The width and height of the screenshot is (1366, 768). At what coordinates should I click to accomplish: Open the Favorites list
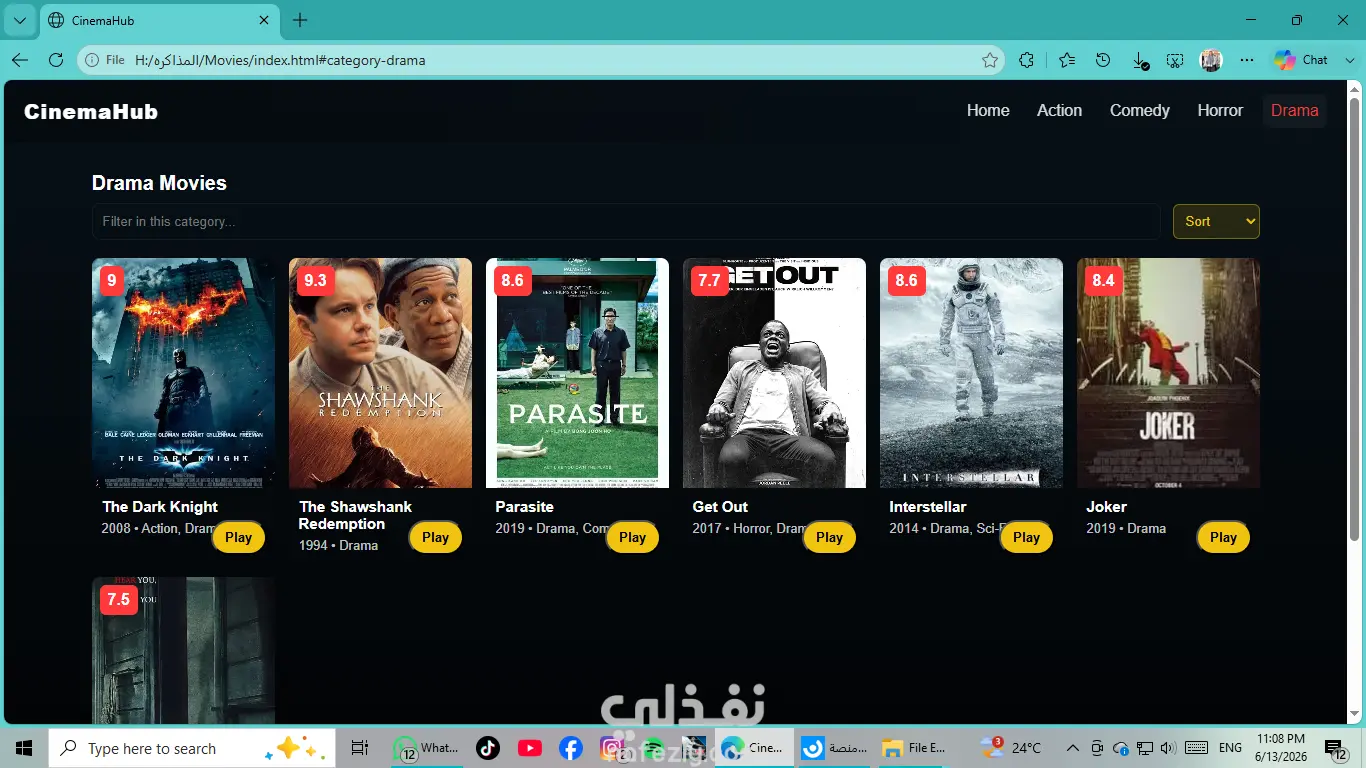pyautogui.click(x=1067, y=60)
